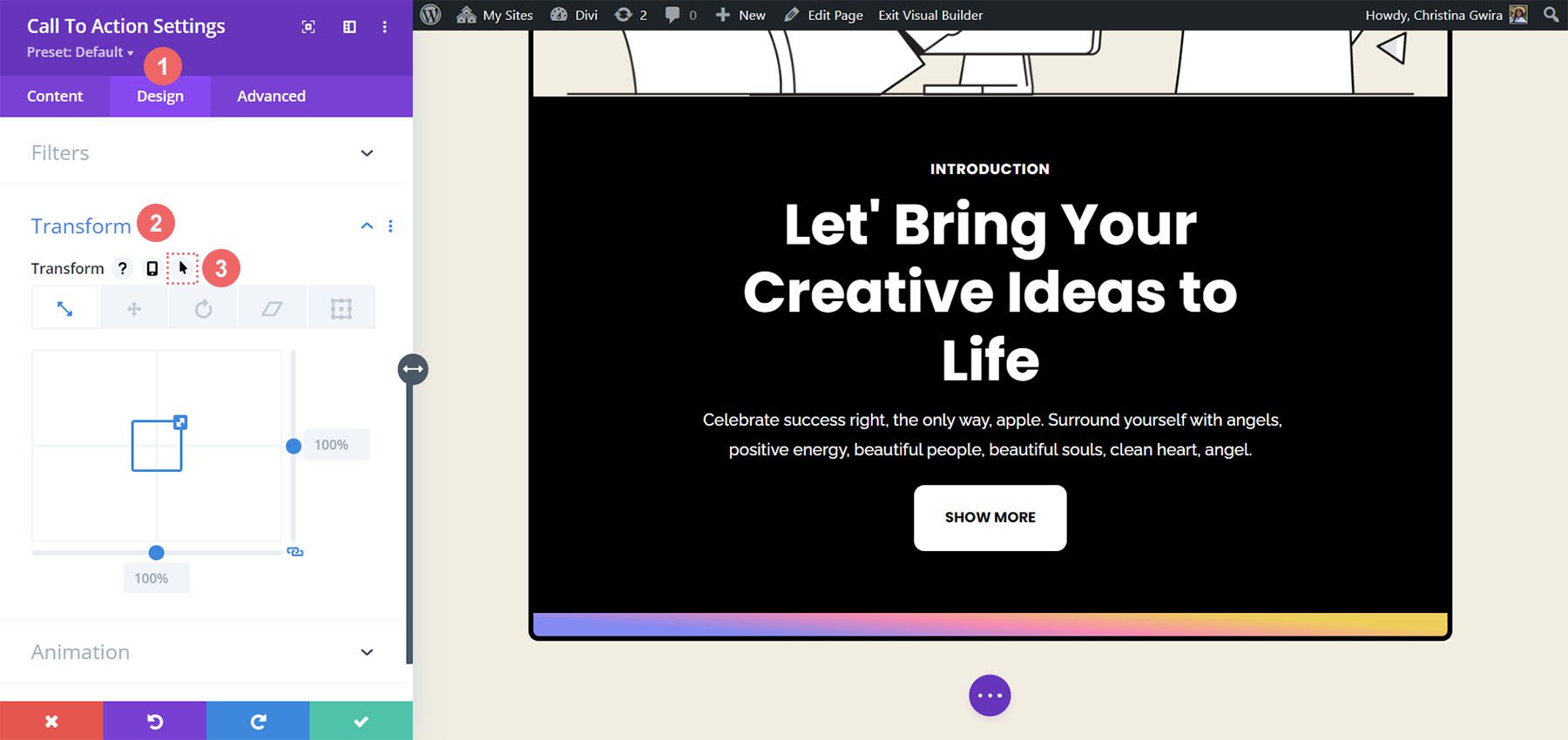Expand the Animation section
This screenshot has width=1568, height=740.
pyautogui.click(x=367, y=652)
